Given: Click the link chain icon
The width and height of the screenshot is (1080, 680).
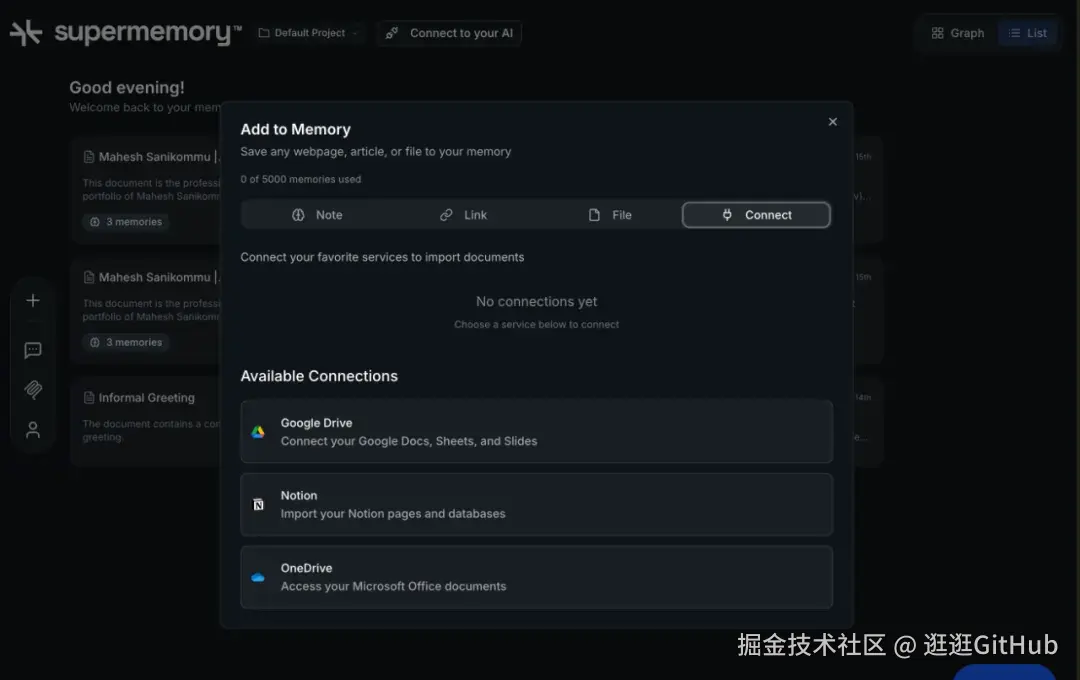Looking at the screenshot, I should coord(446,215).
